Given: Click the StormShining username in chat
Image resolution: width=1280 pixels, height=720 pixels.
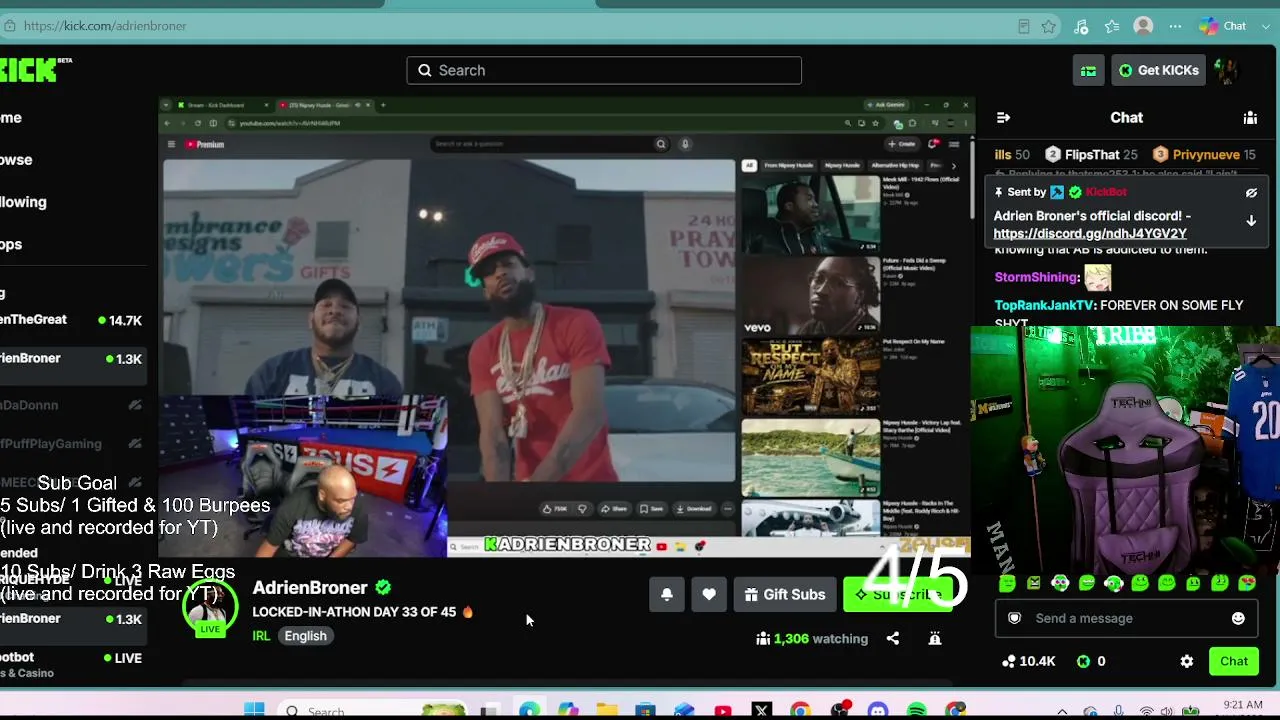Looking at the screenshot, I should 1037,277.
